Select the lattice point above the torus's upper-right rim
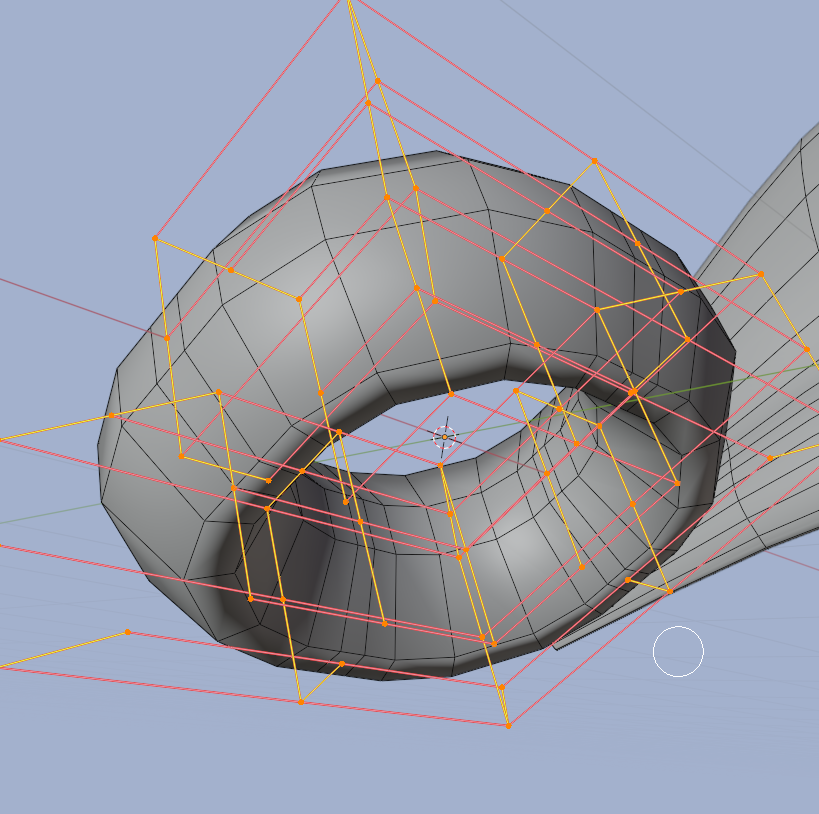 tap(594, 161)
